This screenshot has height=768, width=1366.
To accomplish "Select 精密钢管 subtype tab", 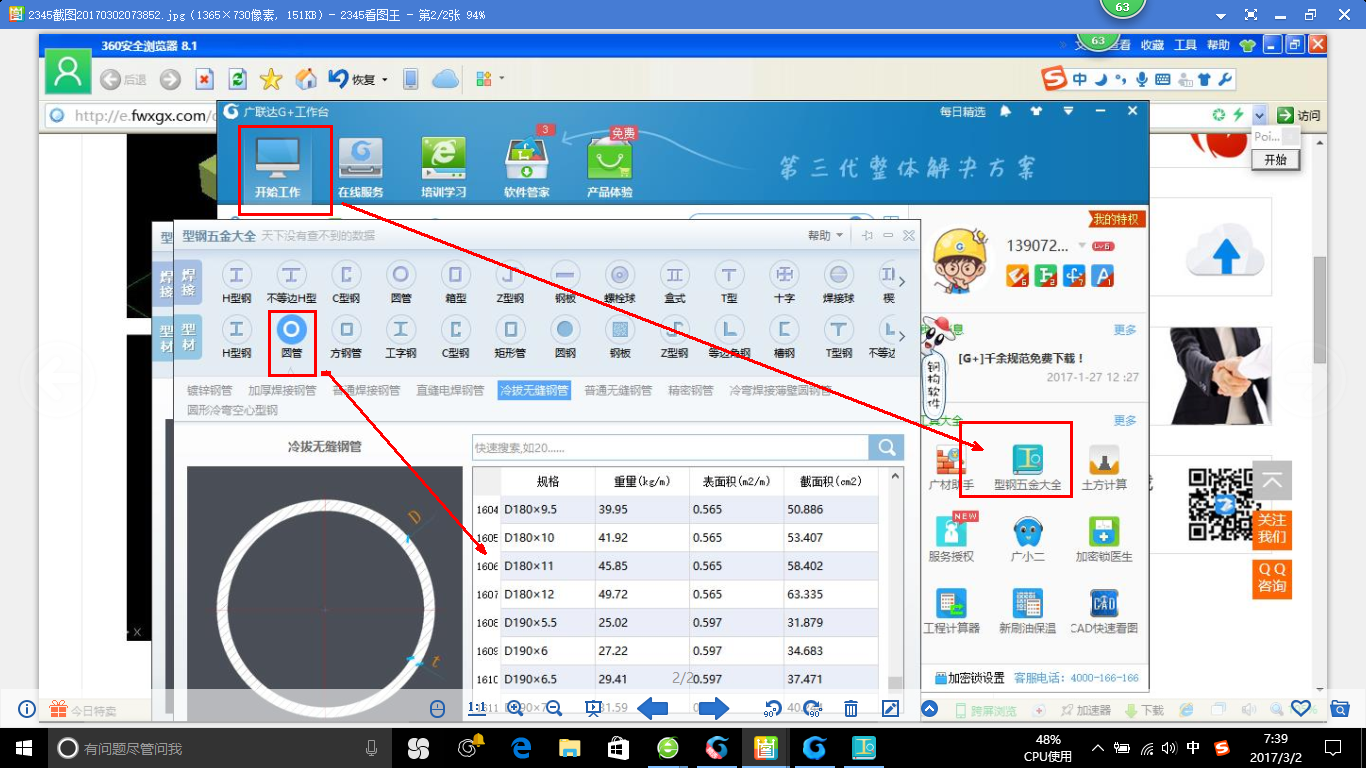I will point(690,390).
